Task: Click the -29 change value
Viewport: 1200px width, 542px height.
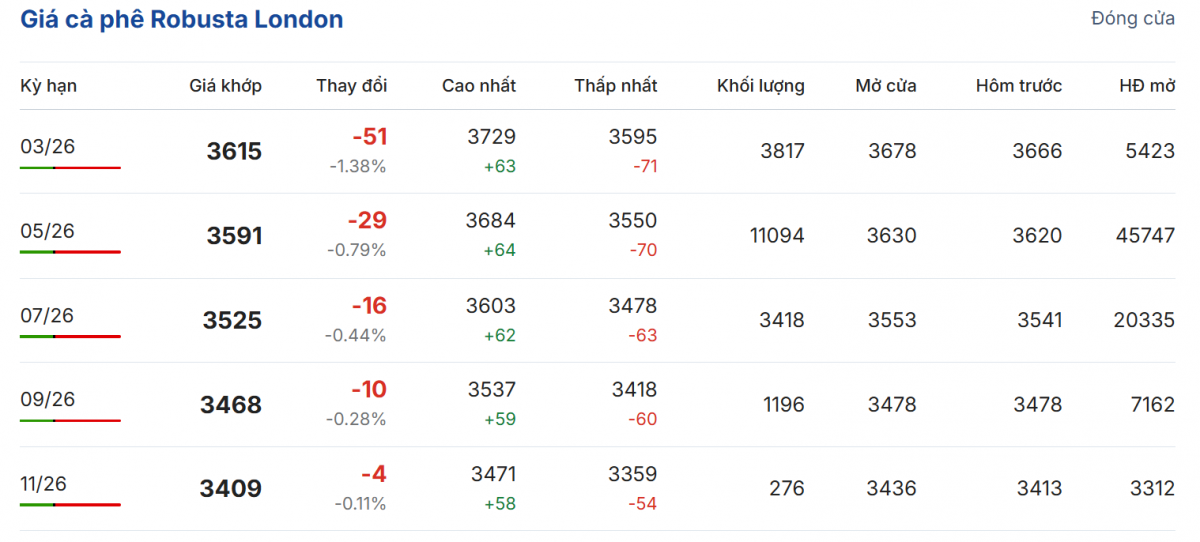Action: click(x=367, y=221)
